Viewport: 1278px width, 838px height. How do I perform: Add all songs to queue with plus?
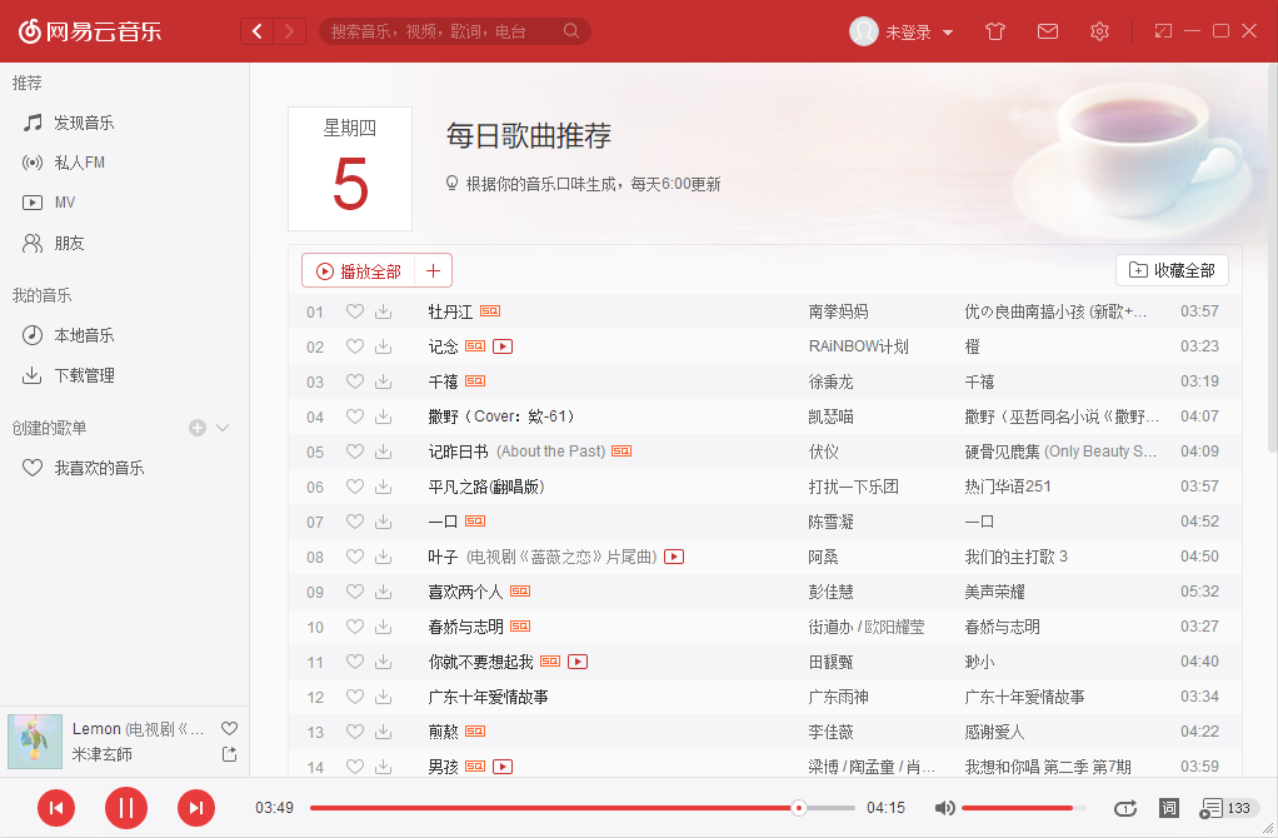tap(433, 271)
